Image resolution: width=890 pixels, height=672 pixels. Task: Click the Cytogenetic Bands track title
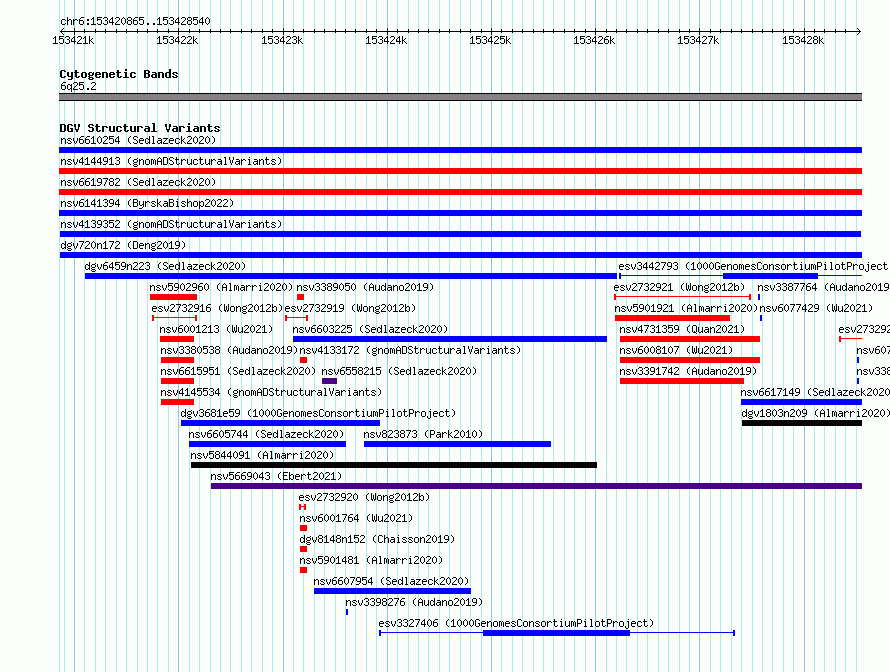[119, 74]
